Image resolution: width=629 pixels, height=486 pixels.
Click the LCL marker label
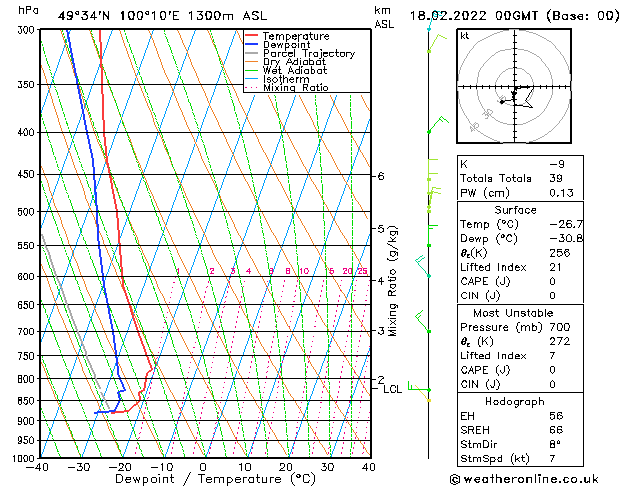392,389
